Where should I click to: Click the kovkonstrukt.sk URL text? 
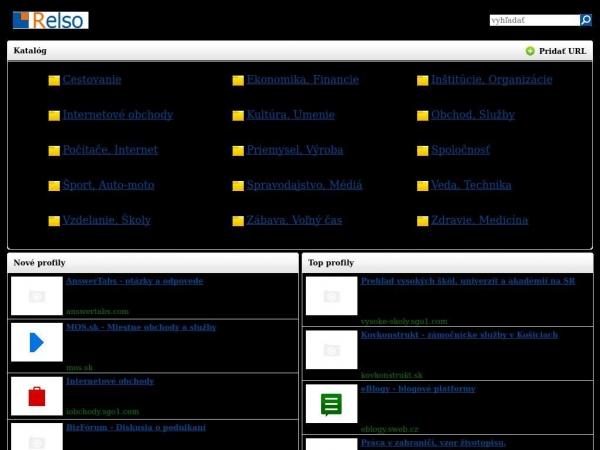391,375
